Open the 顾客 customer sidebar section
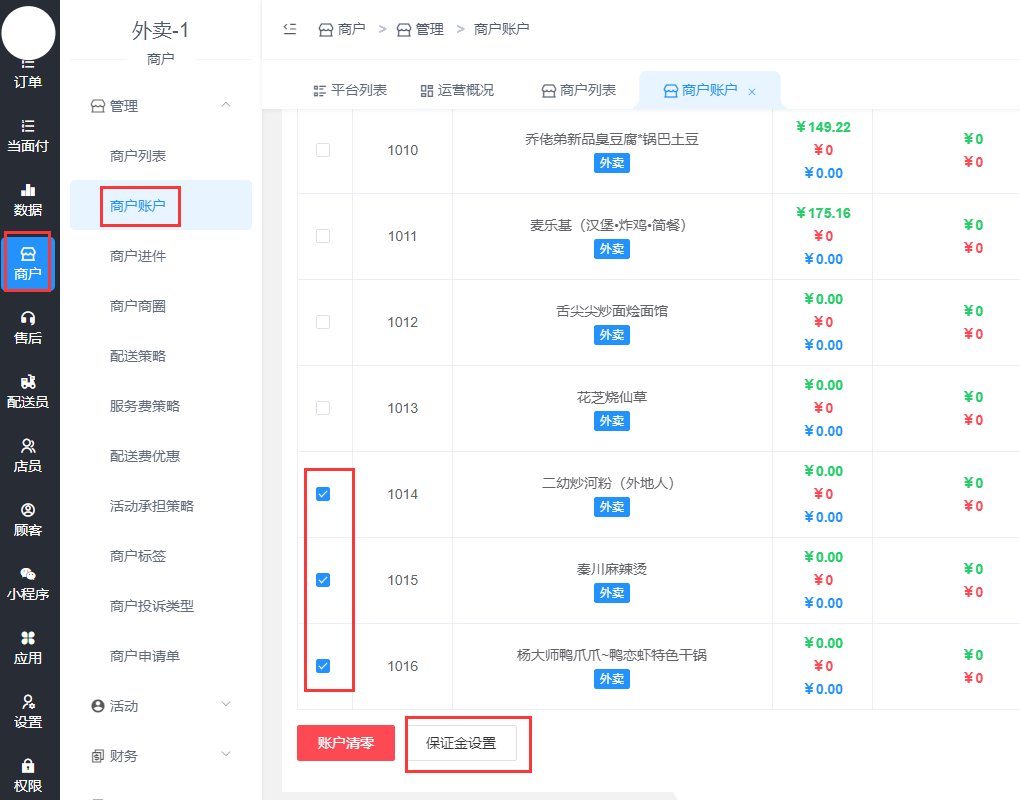The image size is (1020, 800). point(28,519)
